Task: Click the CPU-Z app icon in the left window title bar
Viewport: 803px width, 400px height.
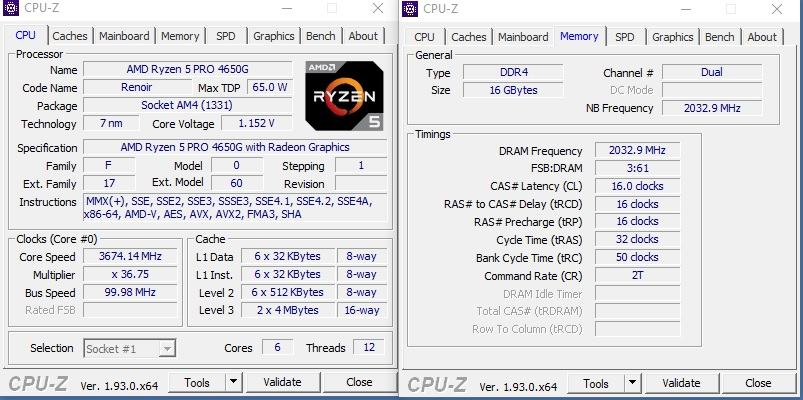Action: tap(10, 9)
